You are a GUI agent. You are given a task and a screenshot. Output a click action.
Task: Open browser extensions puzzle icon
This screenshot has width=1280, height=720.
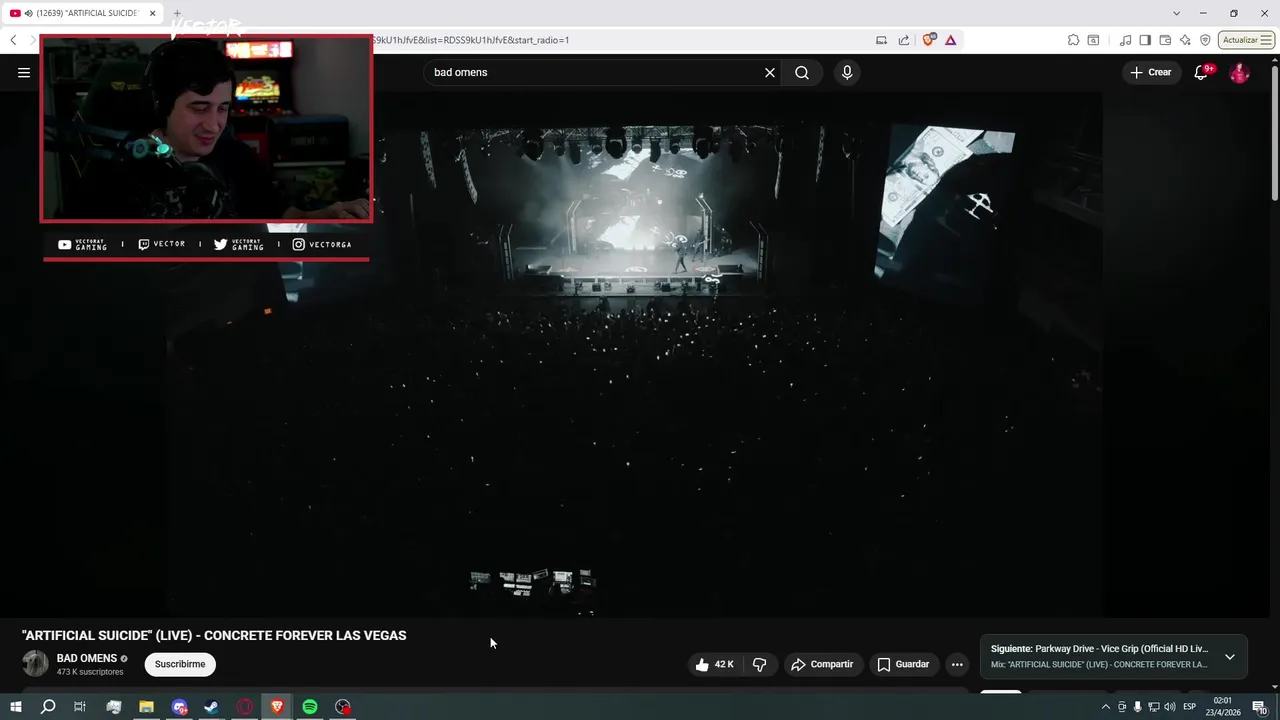pos(1073,40)
